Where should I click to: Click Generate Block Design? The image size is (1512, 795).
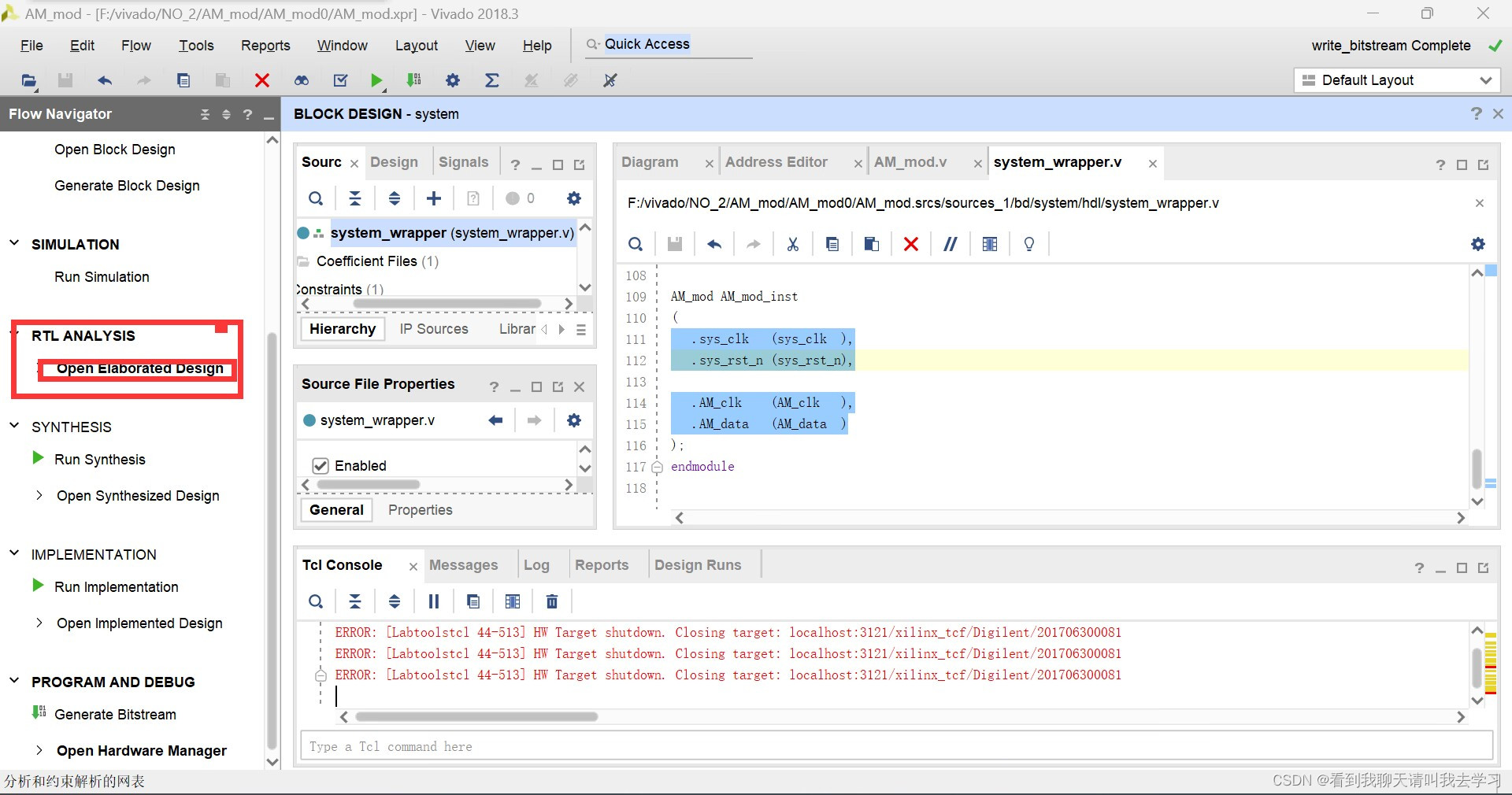point(128,186)
